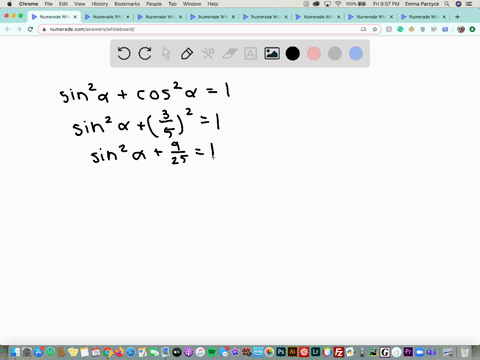Open Siri from the menu bar
Viewport: 480px width, 360px height.
click(458, 4)
